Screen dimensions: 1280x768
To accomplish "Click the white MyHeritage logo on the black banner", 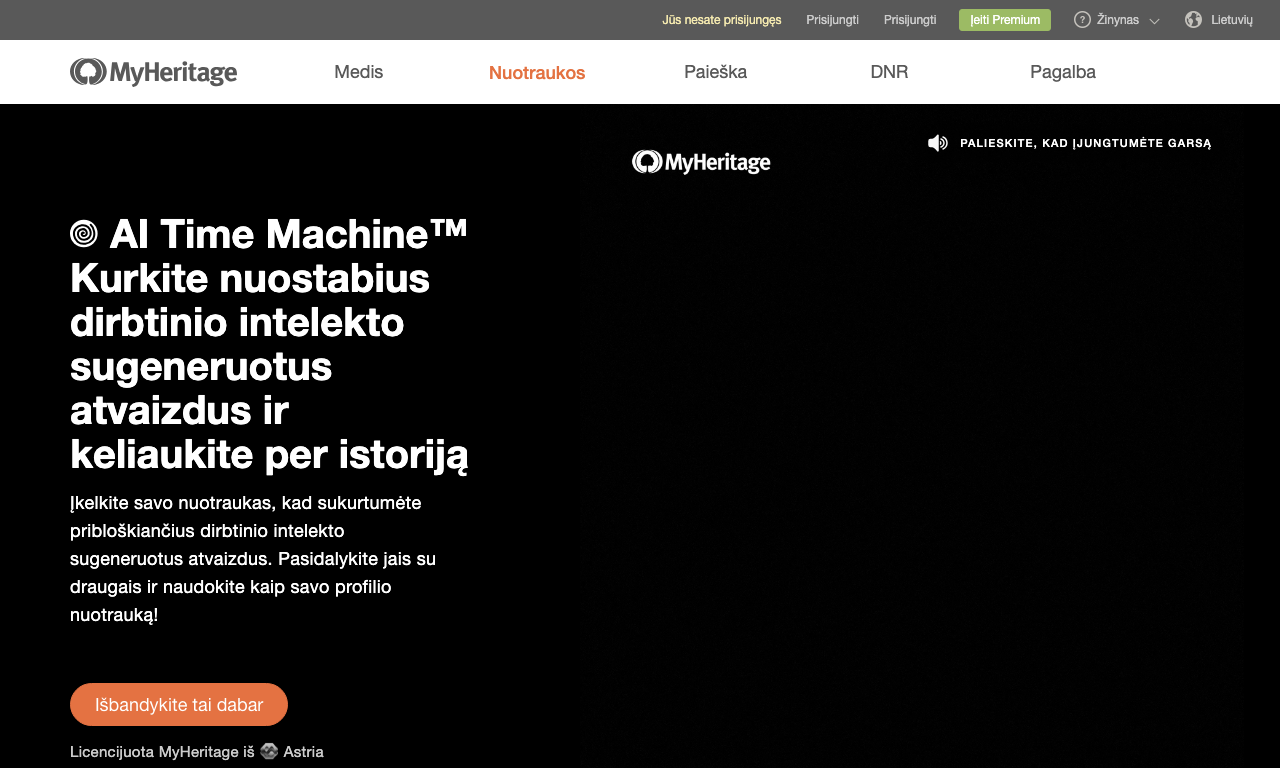I will pos(701,162).
